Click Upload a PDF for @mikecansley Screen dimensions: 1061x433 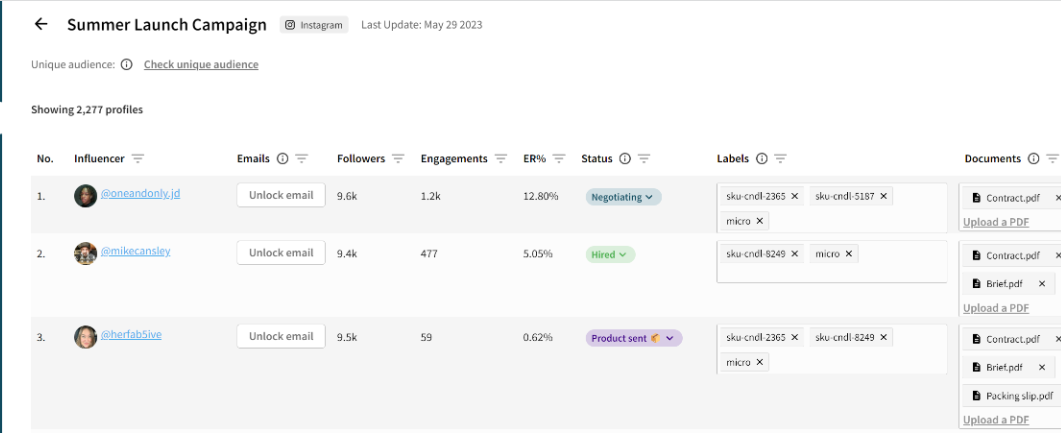click(996, 308)
